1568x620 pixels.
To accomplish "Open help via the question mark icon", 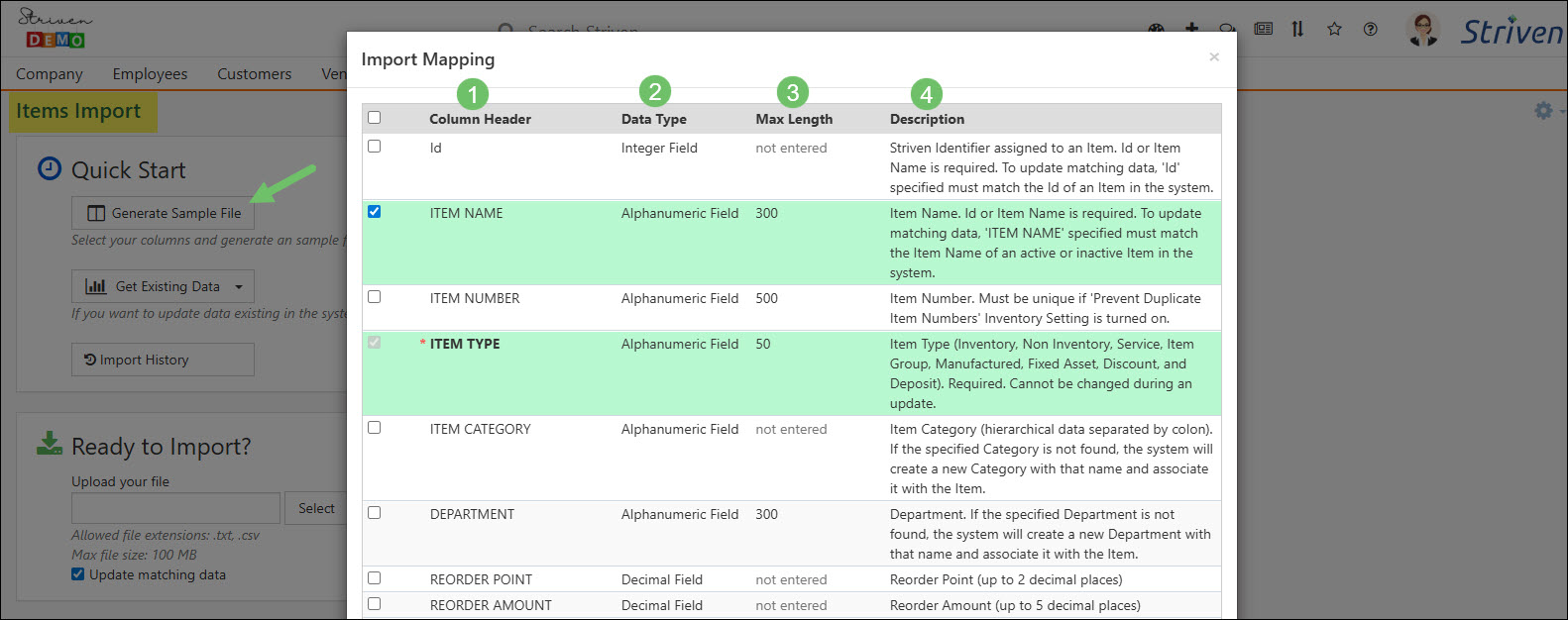I will click(x=1370, y=29).
